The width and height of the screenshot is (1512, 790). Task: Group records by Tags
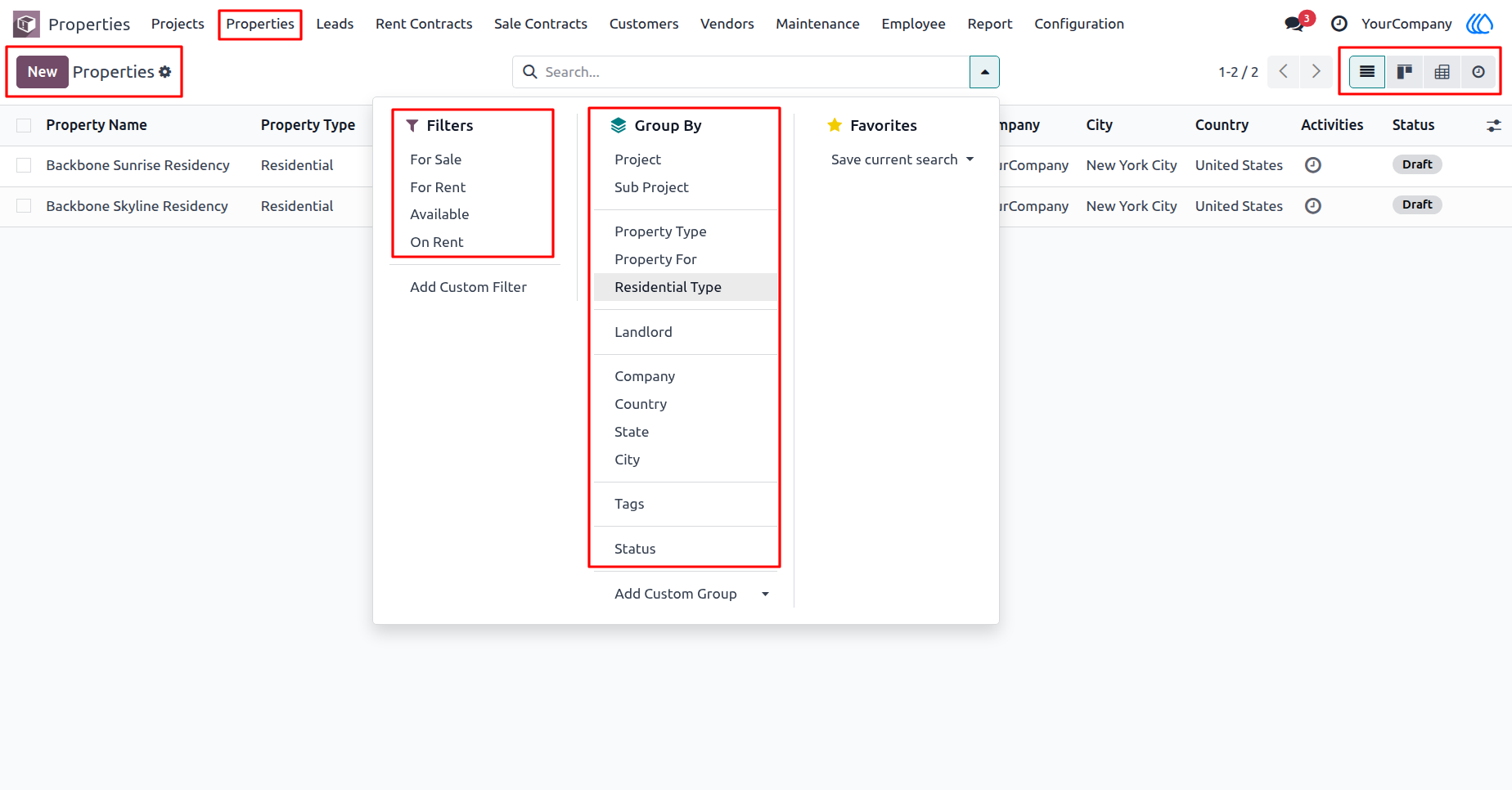(x=629, y=504)
